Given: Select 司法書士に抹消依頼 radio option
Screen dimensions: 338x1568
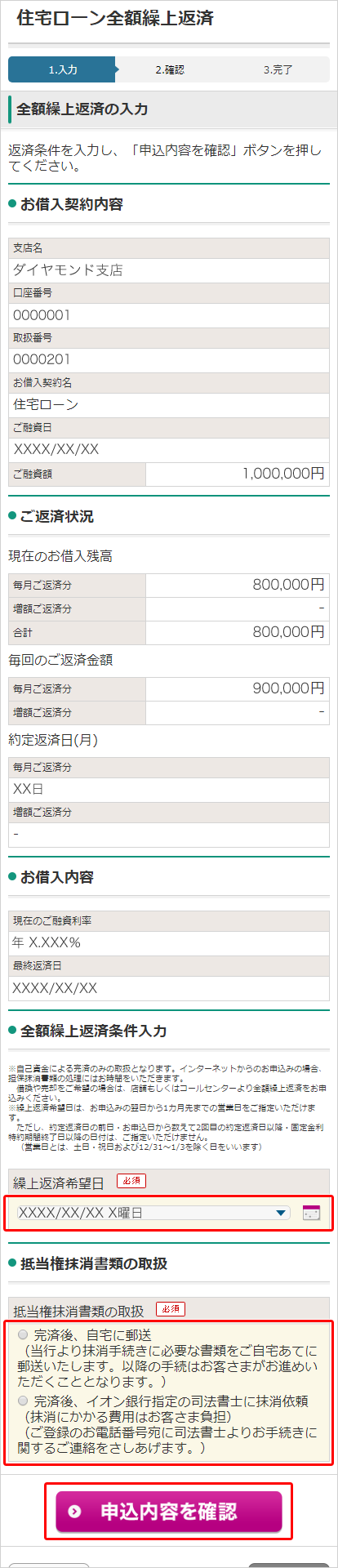Looking at the screenshot, I should (22, 1401).
